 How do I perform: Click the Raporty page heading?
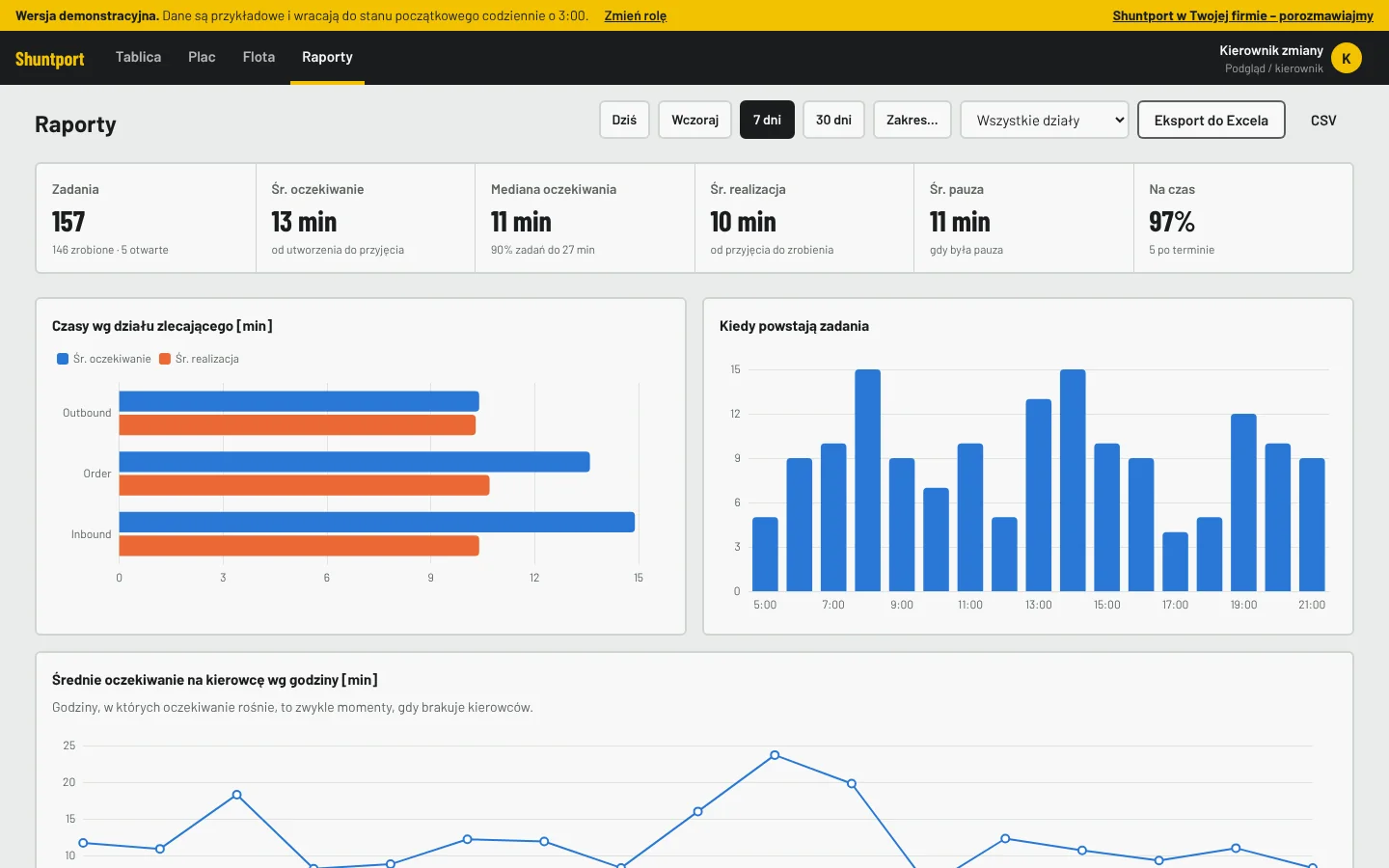tap(75, 124)
